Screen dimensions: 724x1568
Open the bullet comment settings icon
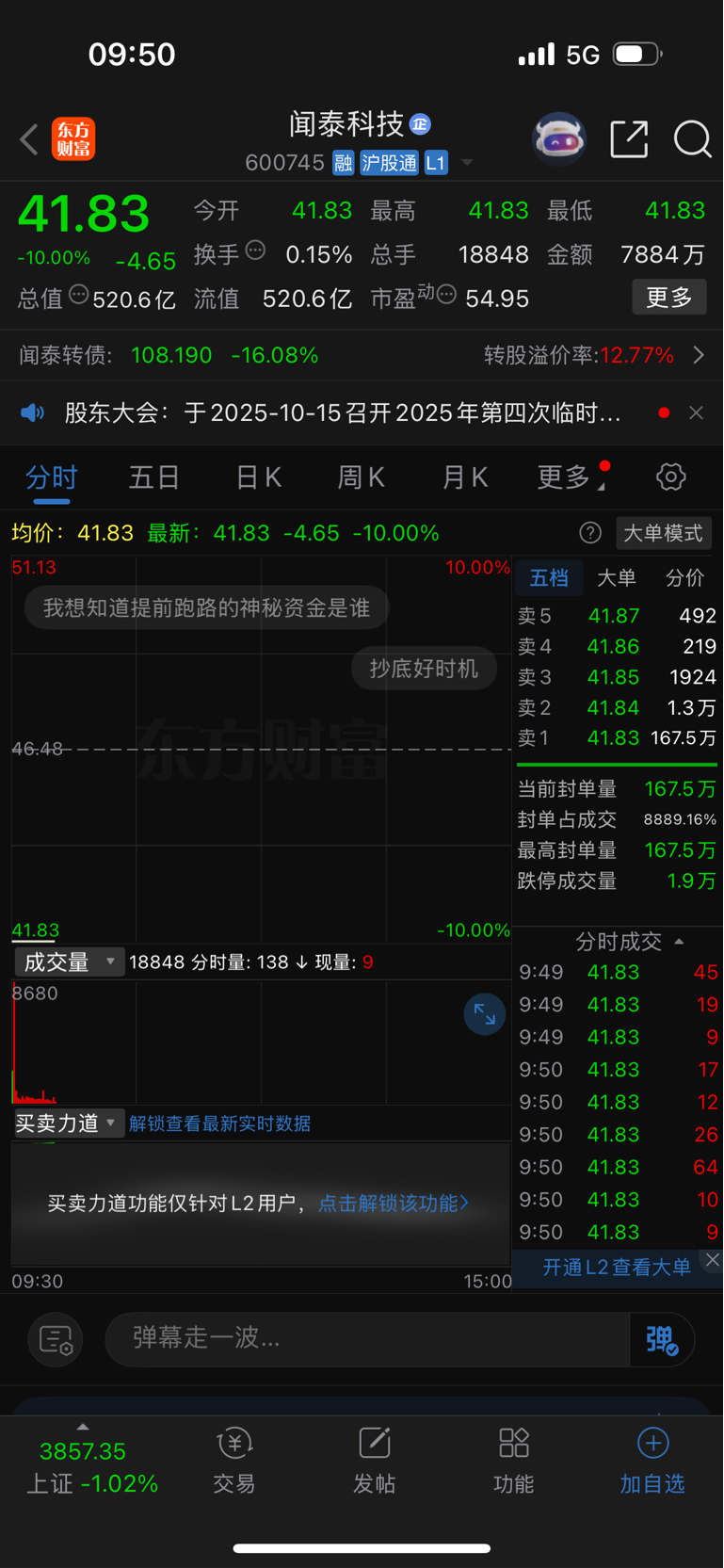click(56, 1339)
